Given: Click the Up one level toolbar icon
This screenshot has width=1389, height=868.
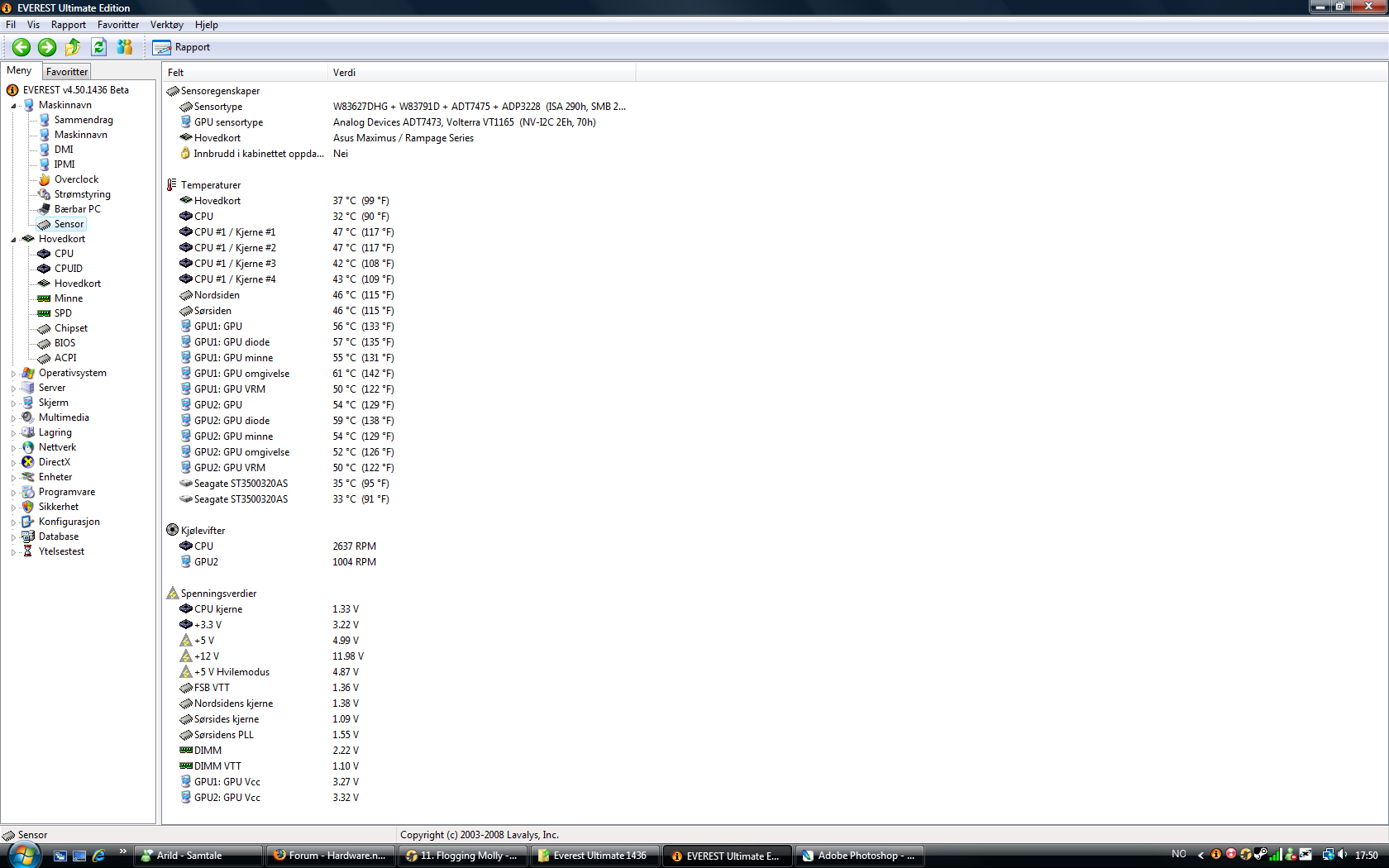Looking at the screenshot, I should click(73, 47).
